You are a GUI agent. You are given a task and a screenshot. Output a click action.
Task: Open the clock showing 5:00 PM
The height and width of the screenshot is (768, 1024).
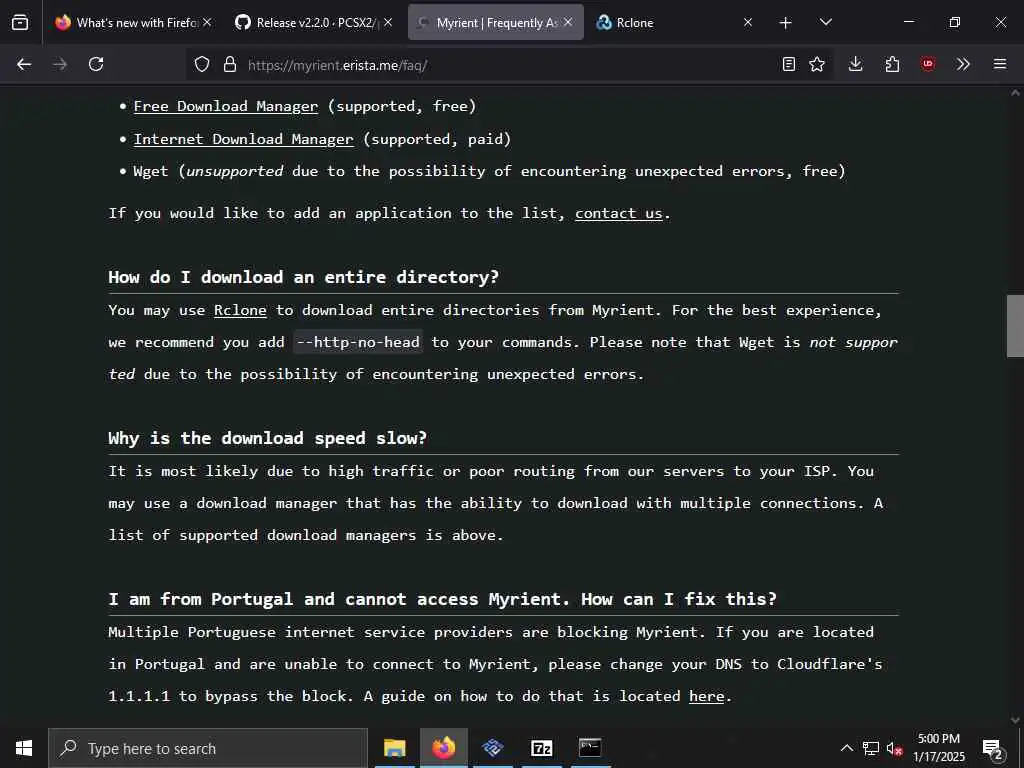pyautogui.click(x=938, y=748)
